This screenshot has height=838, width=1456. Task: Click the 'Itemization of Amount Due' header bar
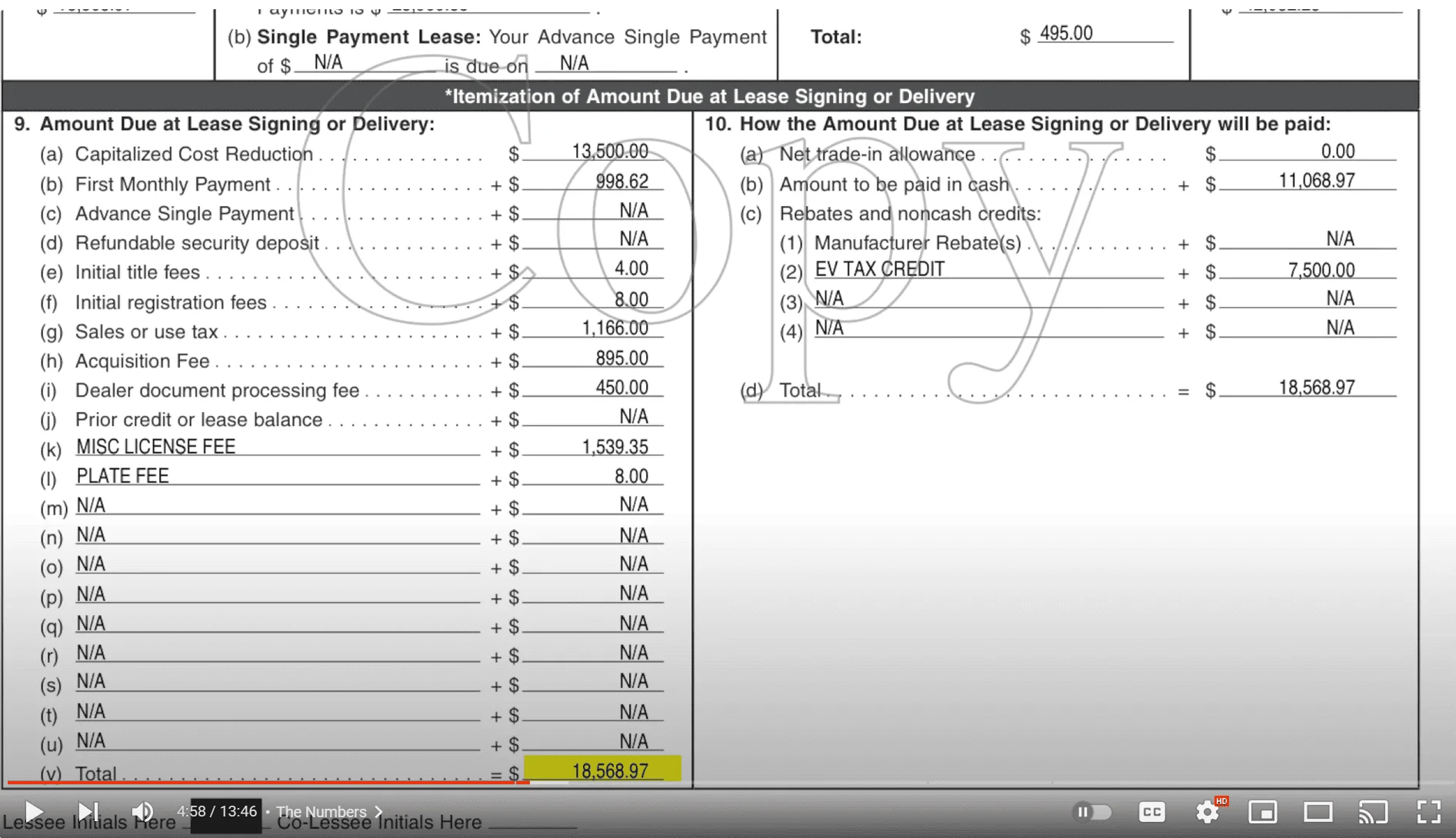pyautogui.click(x=710, y=96)
